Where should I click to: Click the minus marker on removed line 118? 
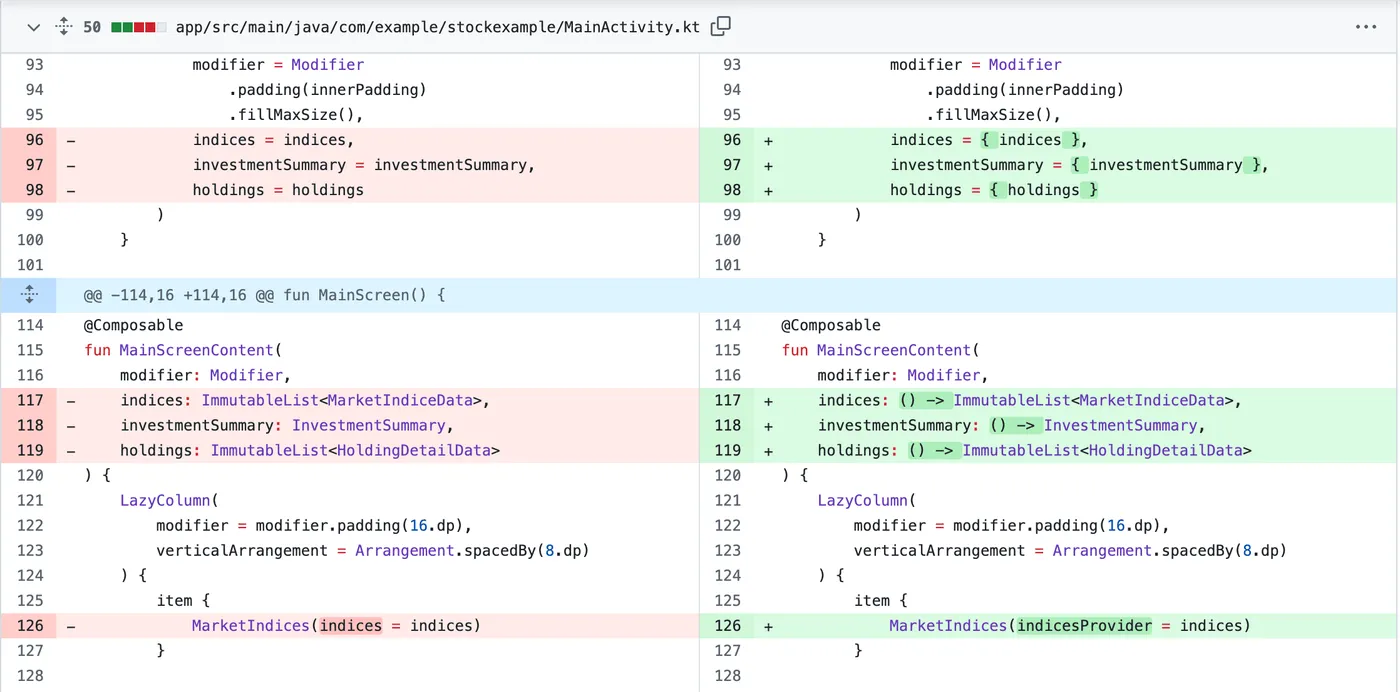click(71, 425)
